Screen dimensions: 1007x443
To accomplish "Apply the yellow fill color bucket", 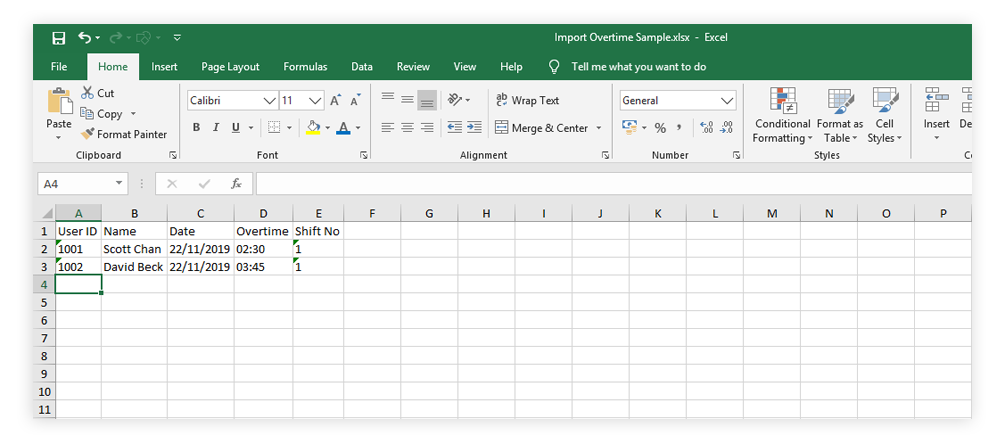I will click(313, 127).
